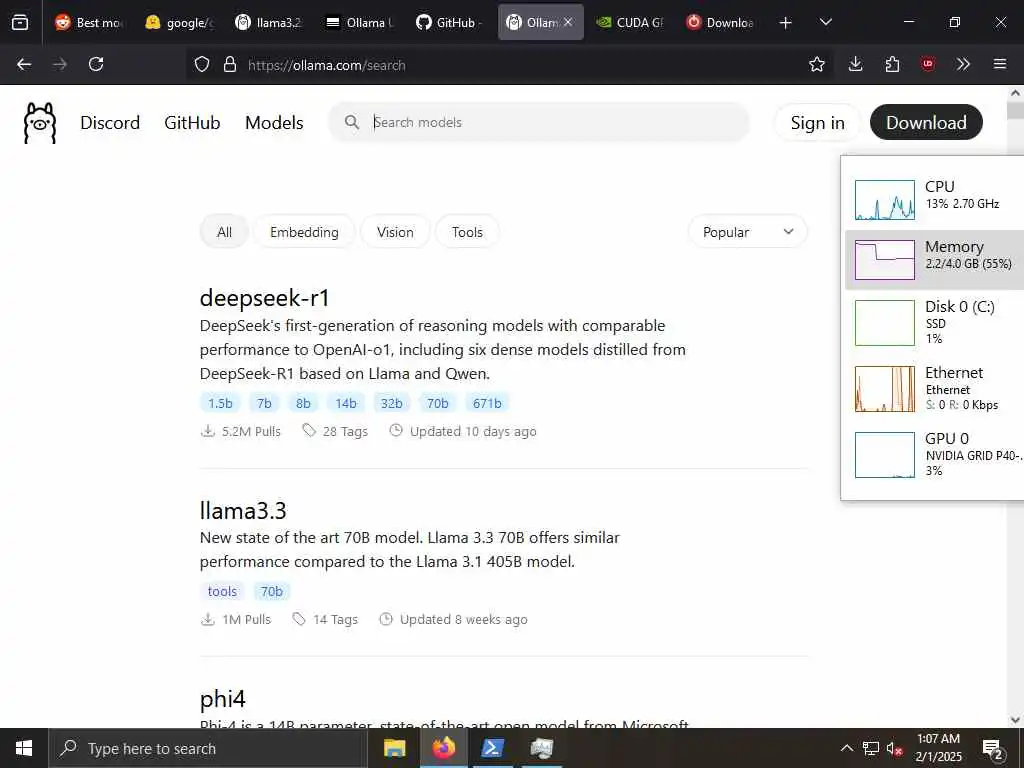
Task: Open the extensions puzzle icon
Action: point(892,64)
